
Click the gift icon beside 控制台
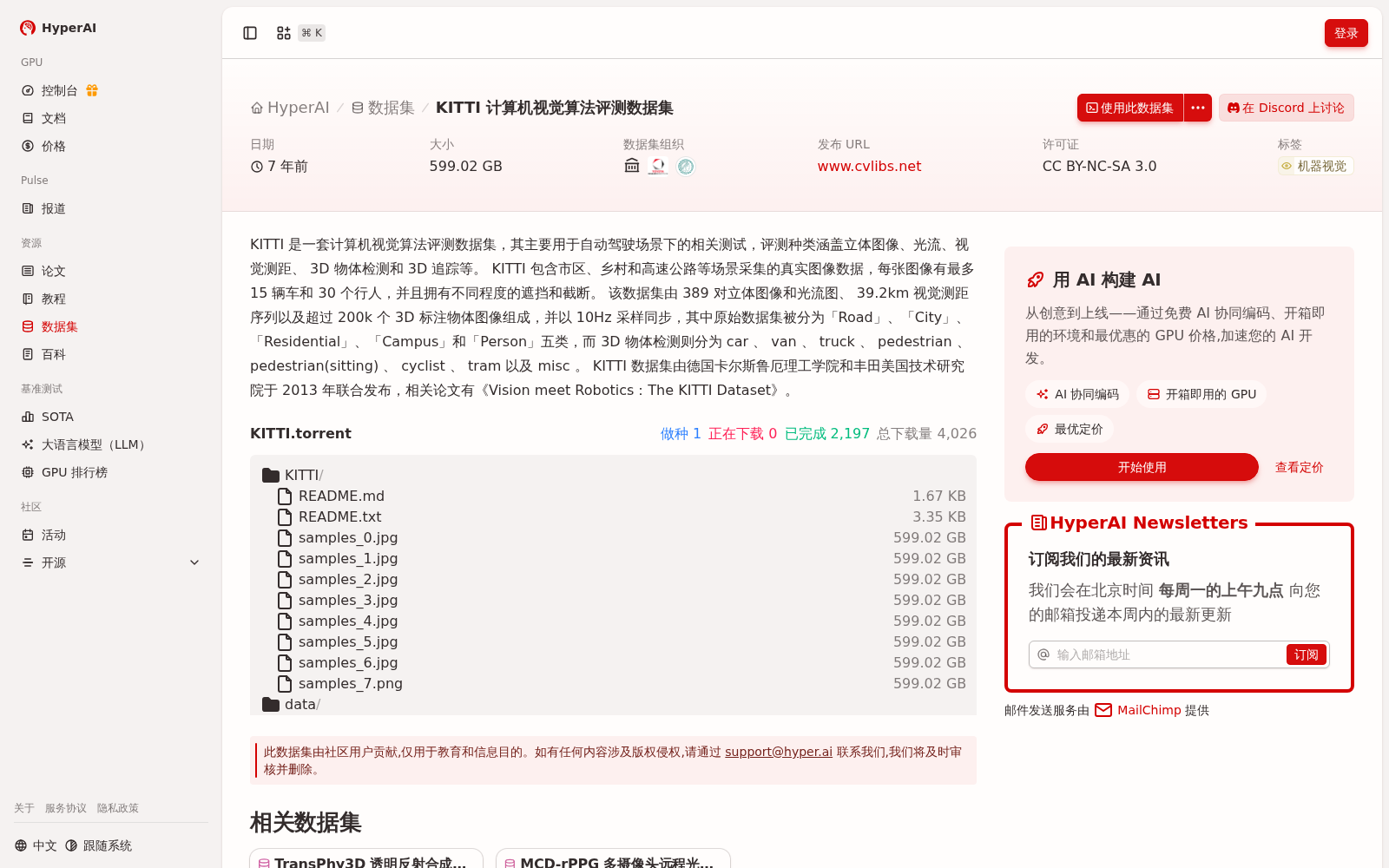coord(92,90)
